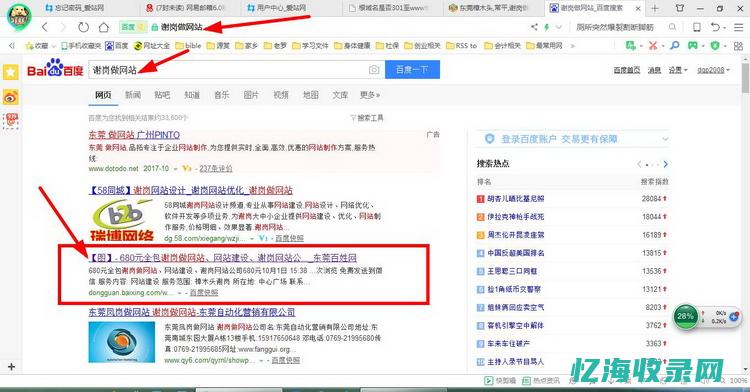Switch to the 新闻 news tab

(133, 95)
